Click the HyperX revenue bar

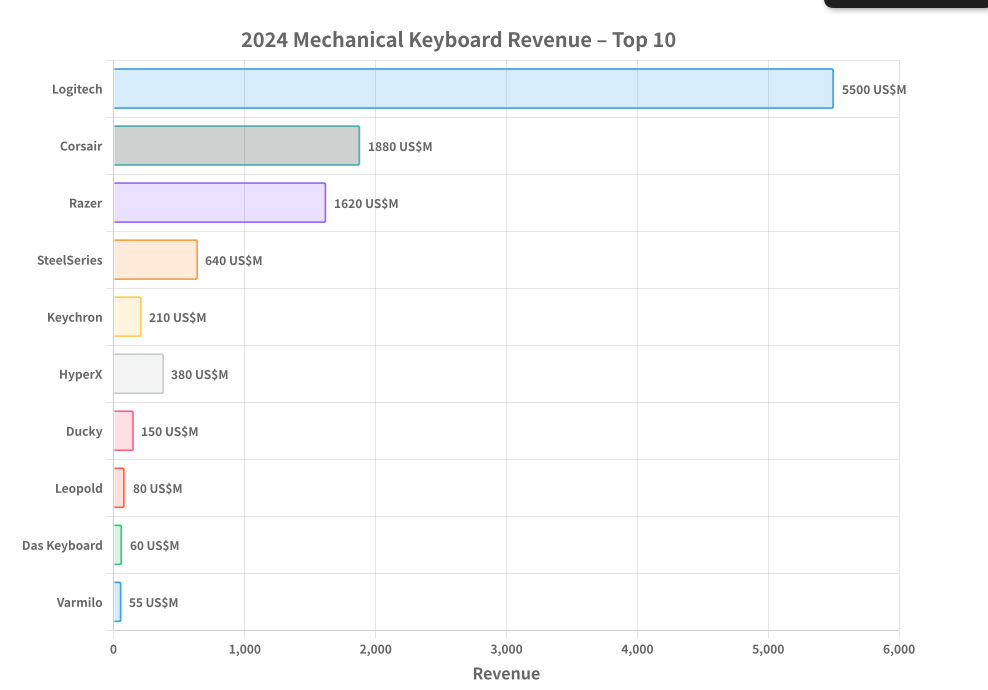138,374
